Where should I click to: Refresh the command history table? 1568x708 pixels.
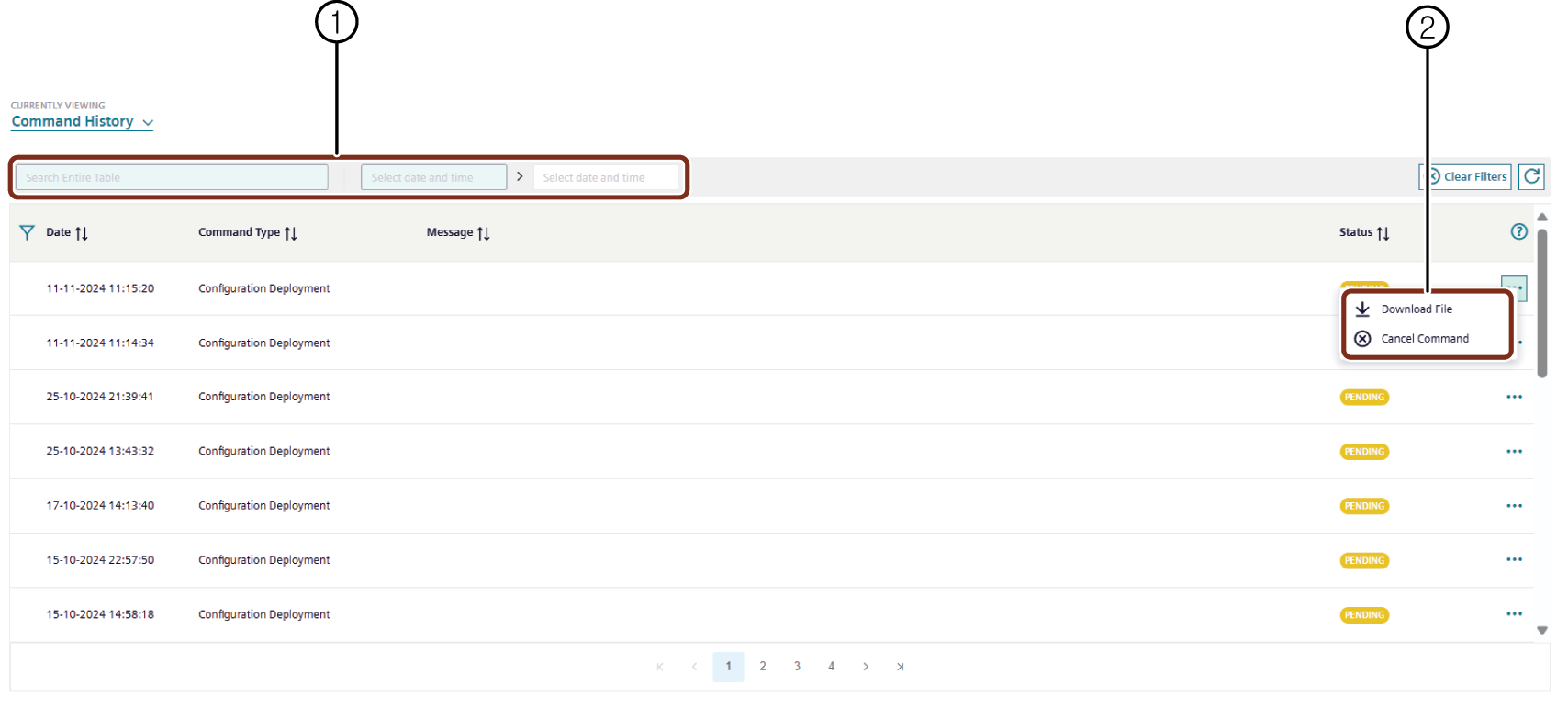point(1531,176)
